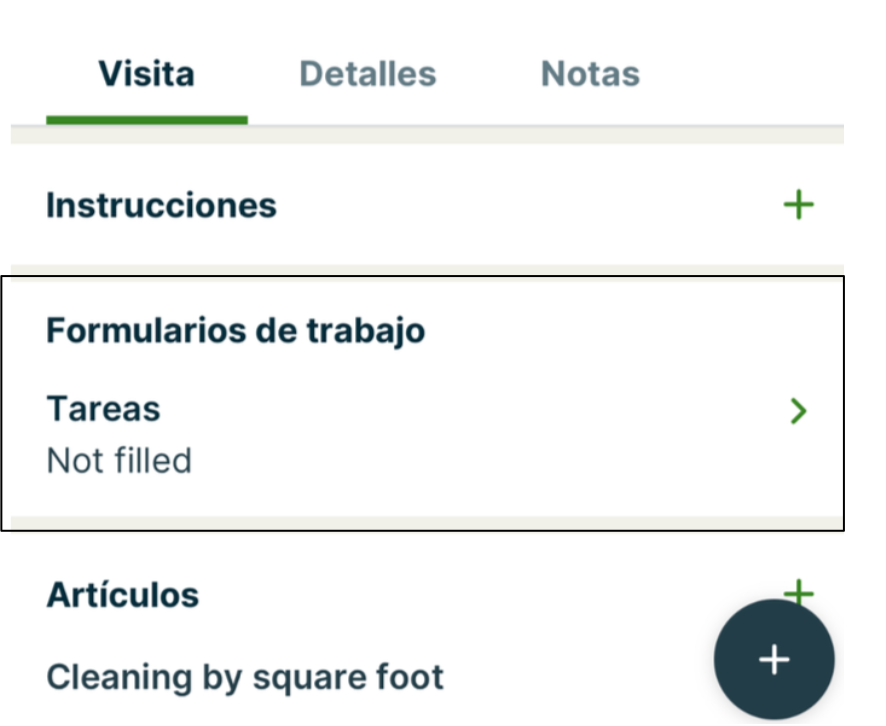The image size is (886, 726).
Task: Open the Detalles tab
Action: point(367,74)
